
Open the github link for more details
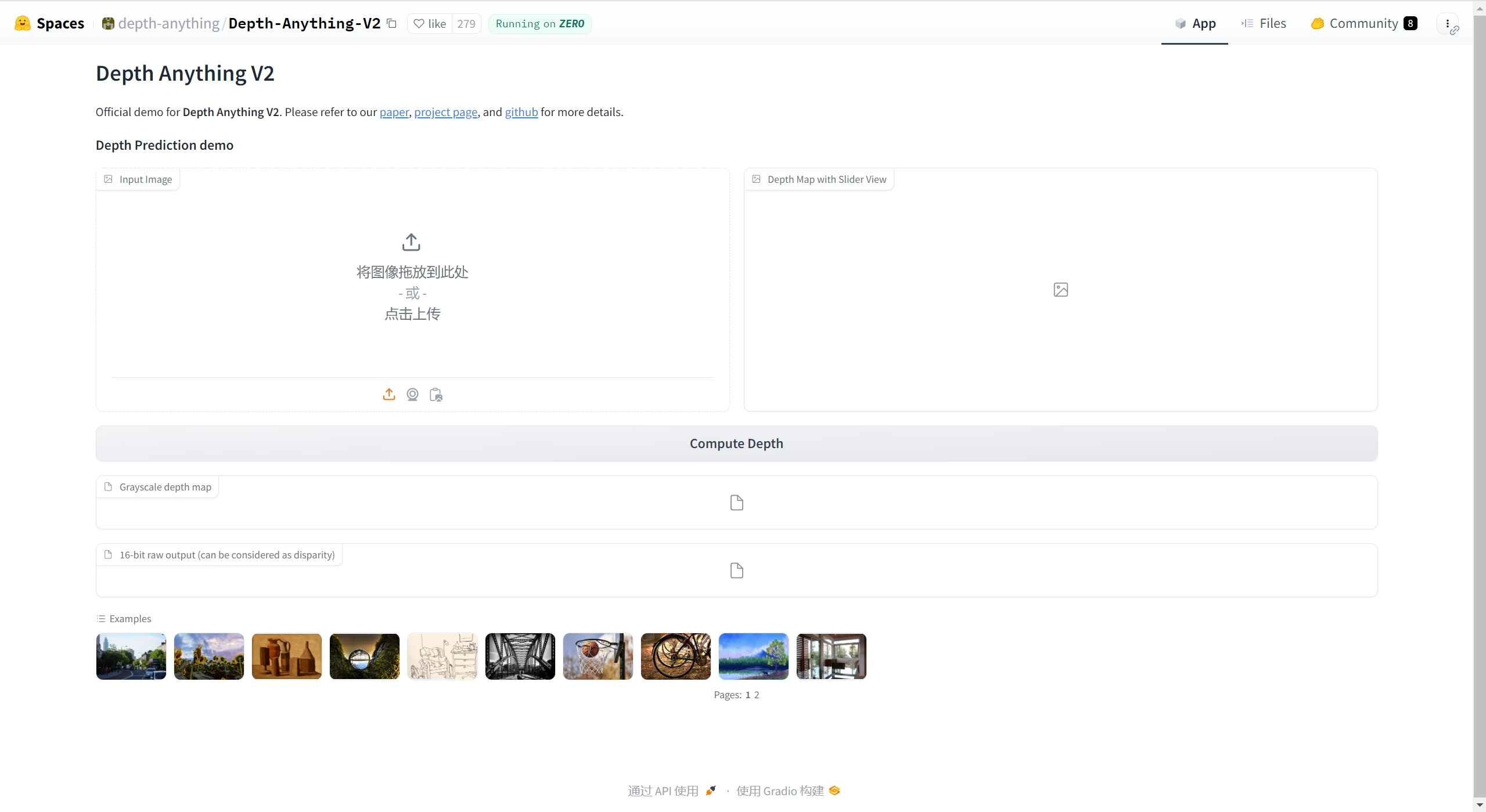point(520,112)
